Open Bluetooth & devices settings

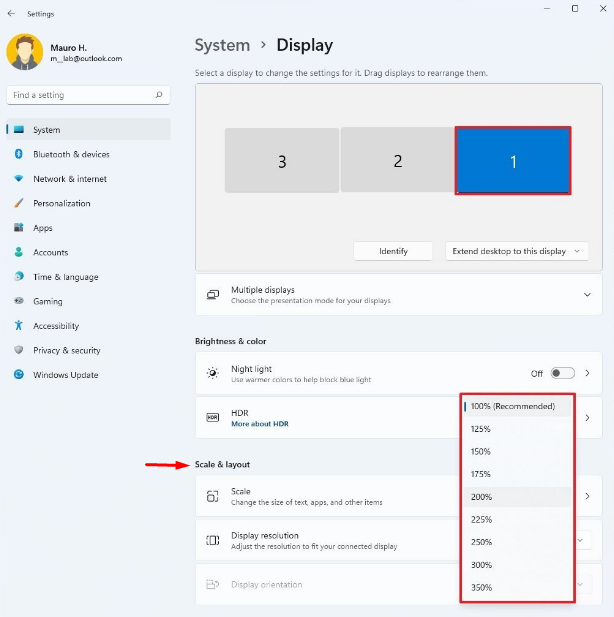point(89,154)
